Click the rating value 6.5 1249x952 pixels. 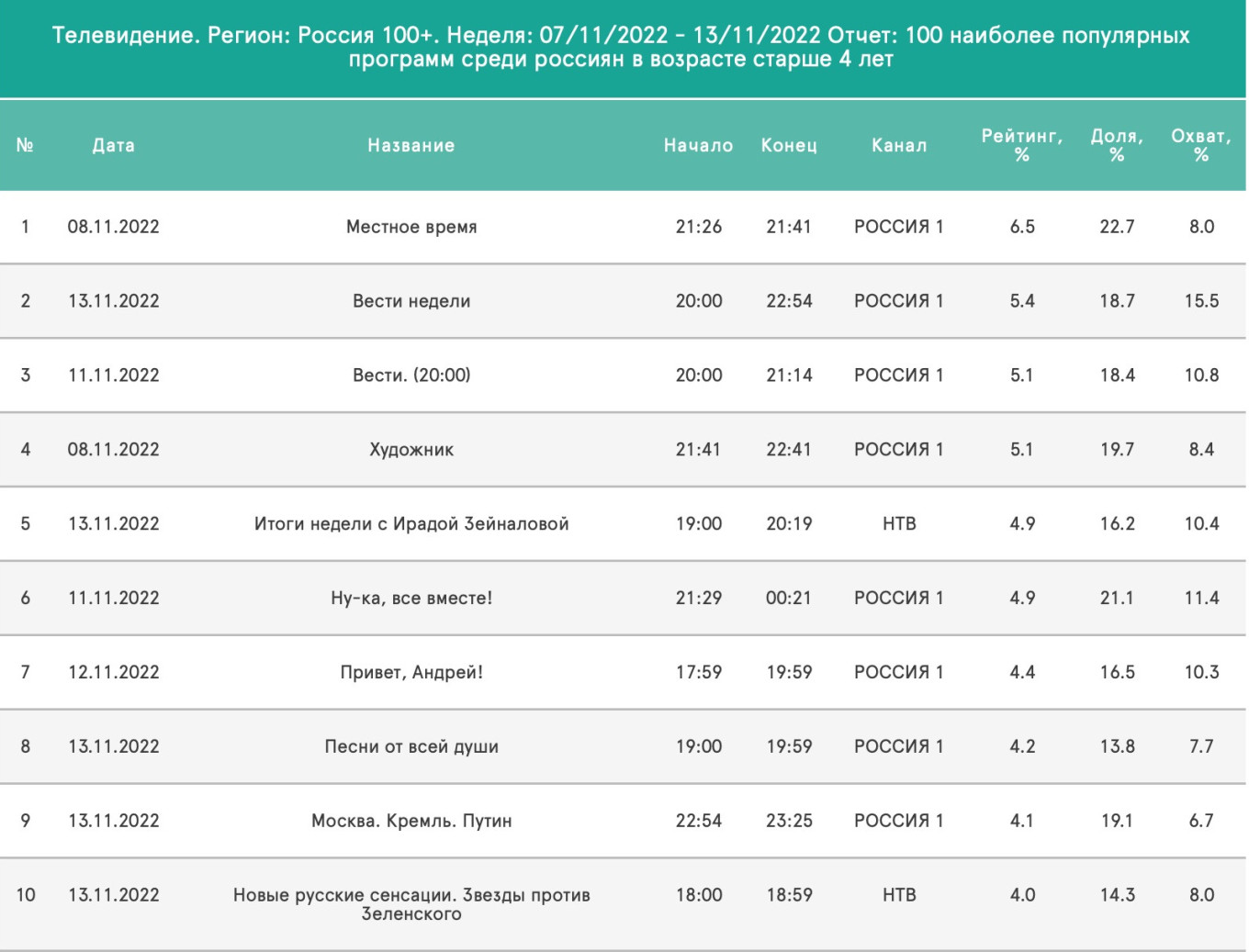1022,227
